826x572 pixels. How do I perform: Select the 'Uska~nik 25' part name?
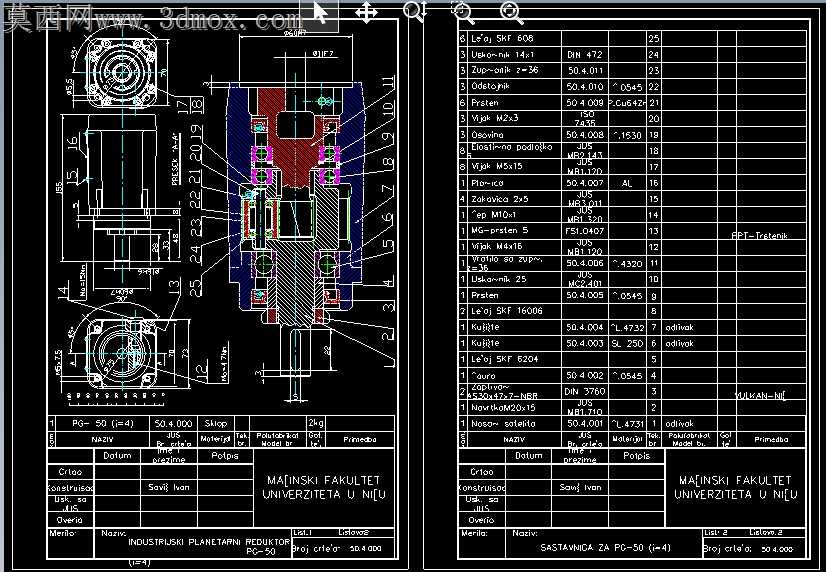pos(498,279)
